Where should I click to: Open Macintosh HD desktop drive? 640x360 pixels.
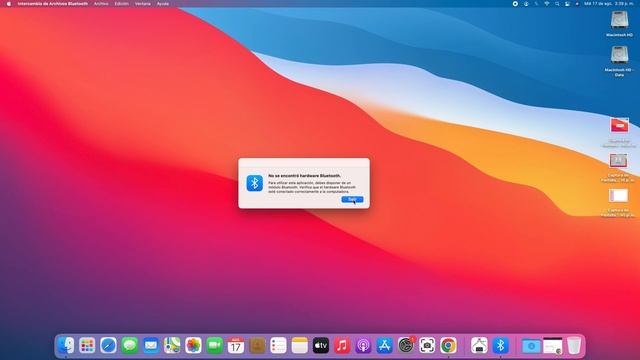click(x=619, y=20)
